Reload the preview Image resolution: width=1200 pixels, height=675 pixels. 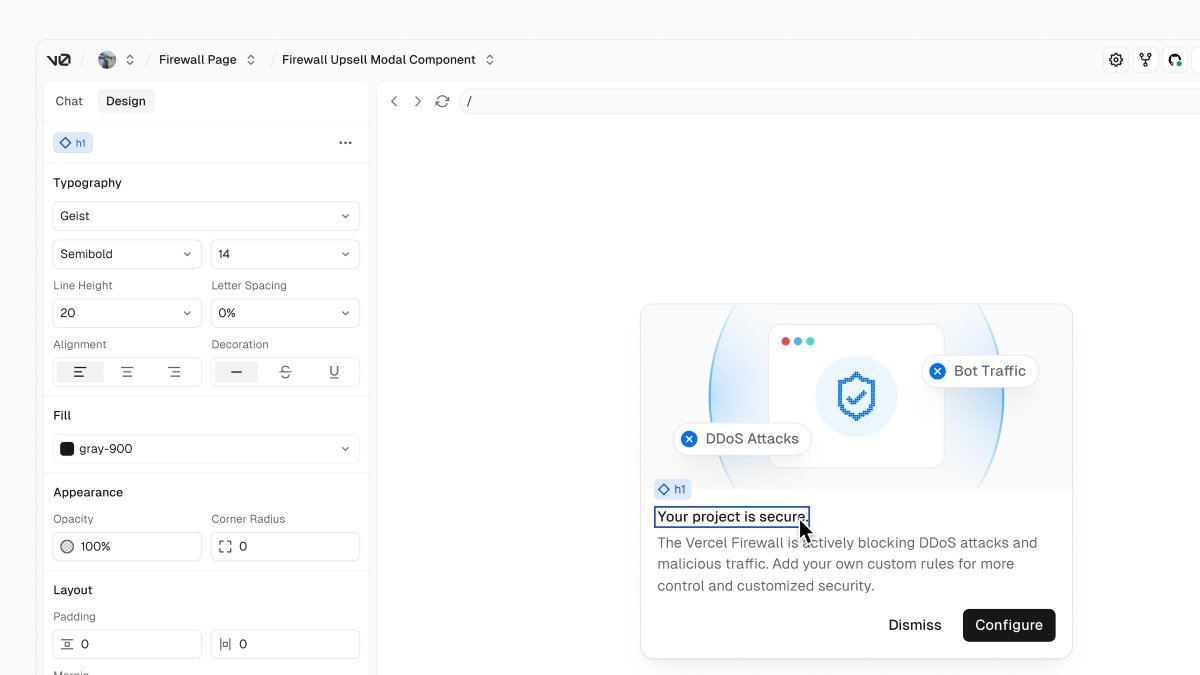click(442, 101)
